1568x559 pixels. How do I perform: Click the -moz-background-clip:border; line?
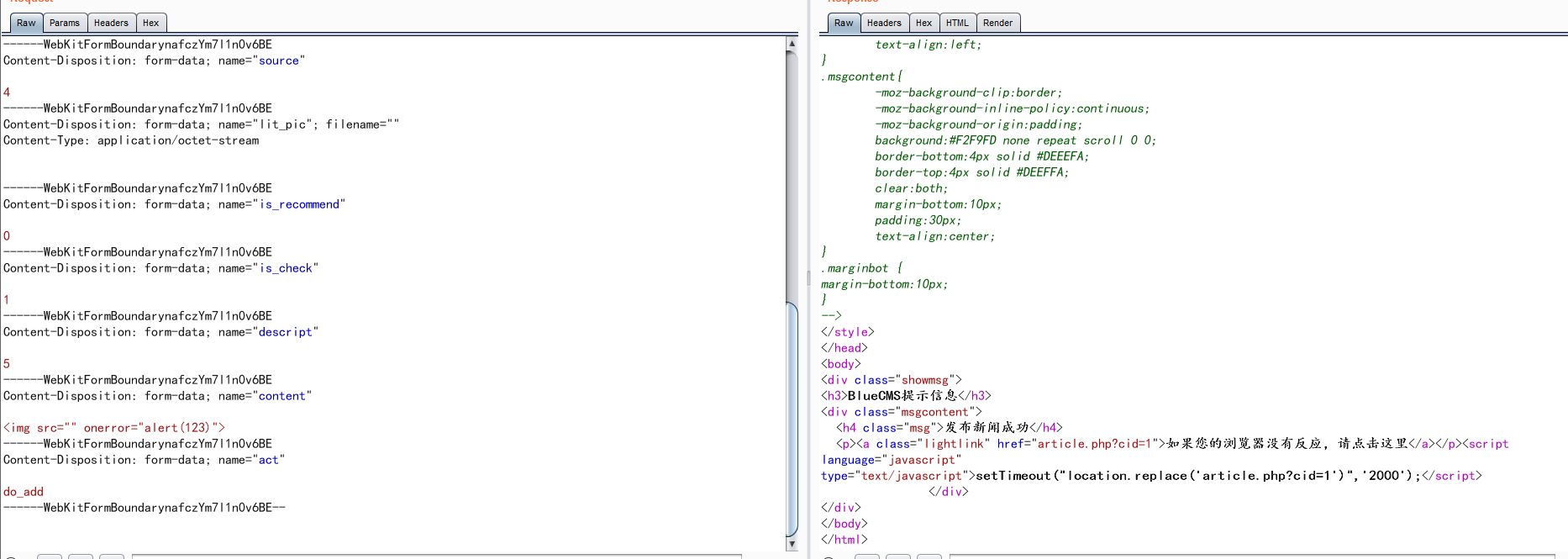968,92
